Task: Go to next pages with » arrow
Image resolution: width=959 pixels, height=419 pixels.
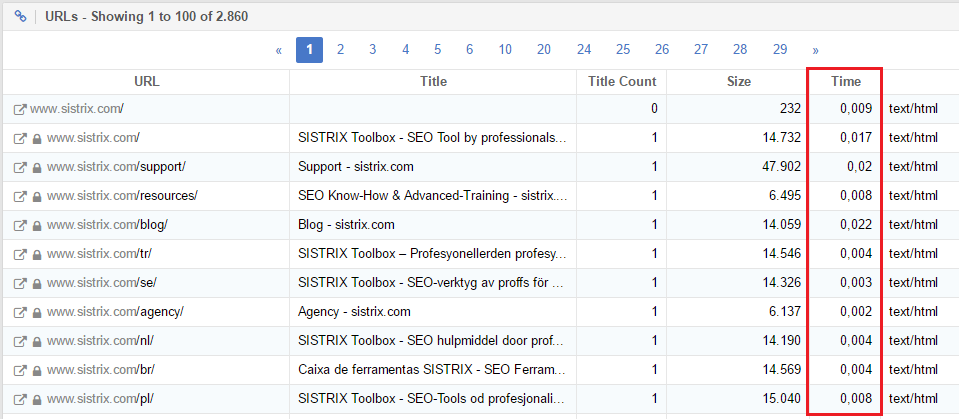Action: [815, 50]
